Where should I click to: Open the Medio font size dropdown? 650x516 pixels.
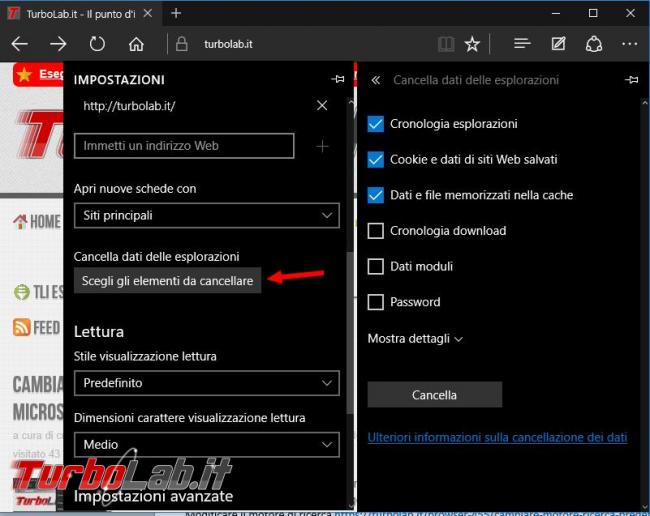pyautogui.click(x=207, y=445)
